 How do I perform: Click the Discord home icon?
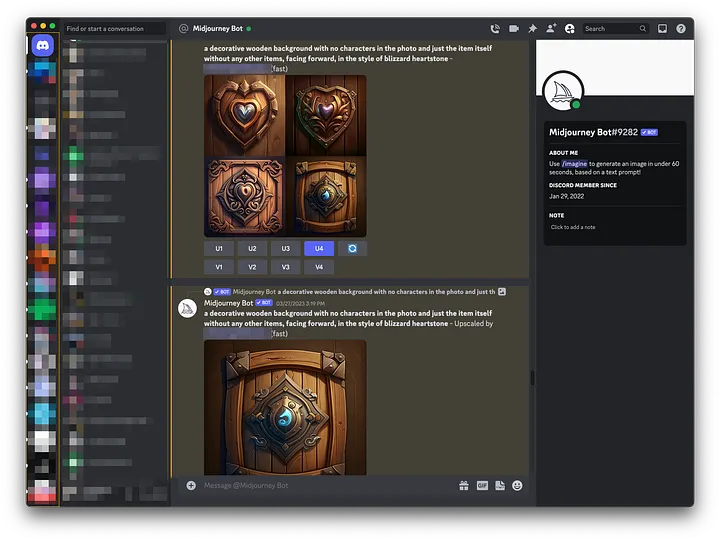pyautogui.click(x=43, y=45)
